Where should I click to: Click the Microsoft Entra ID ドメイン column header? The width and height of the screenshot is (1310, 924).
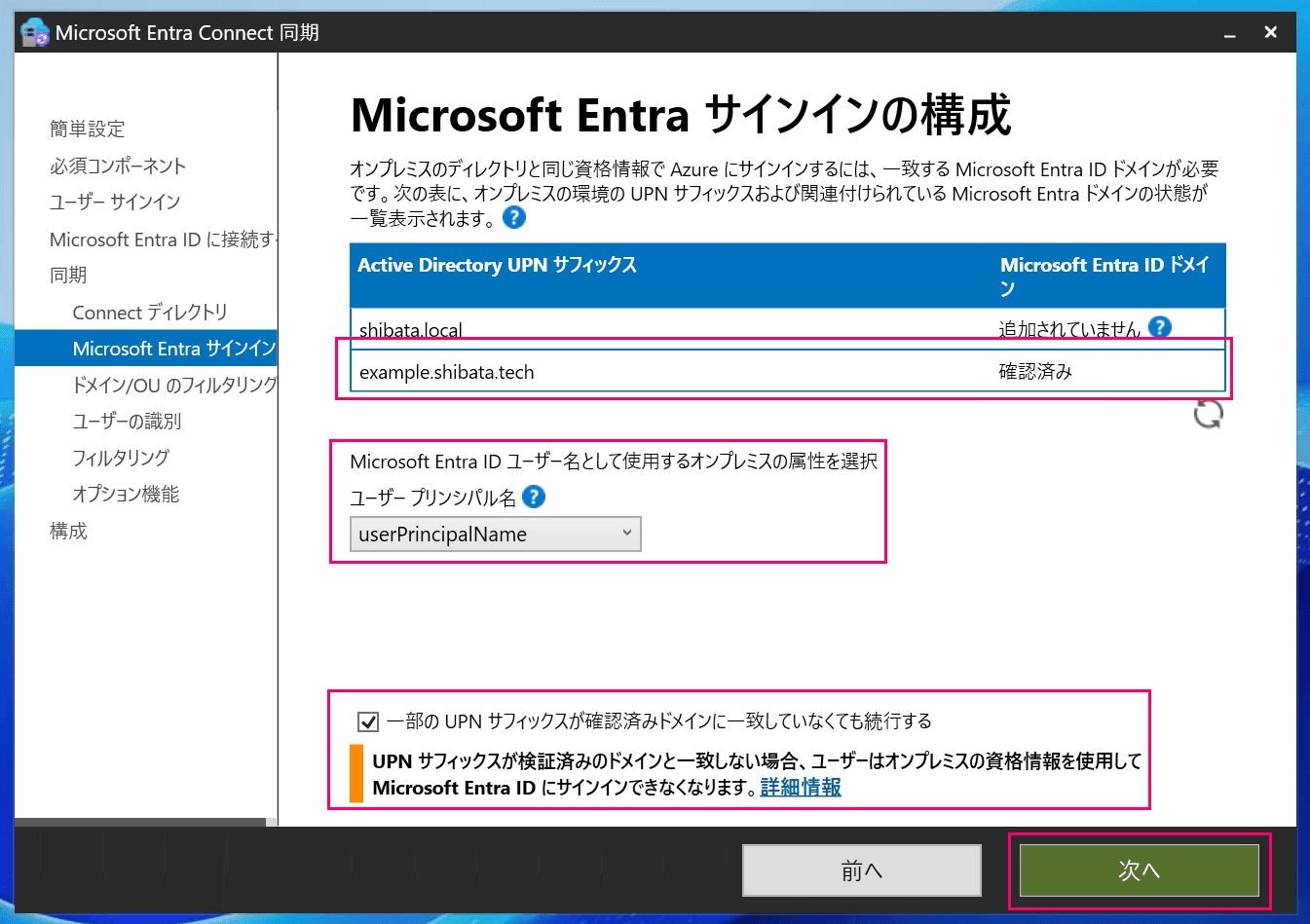[1105, 276]
